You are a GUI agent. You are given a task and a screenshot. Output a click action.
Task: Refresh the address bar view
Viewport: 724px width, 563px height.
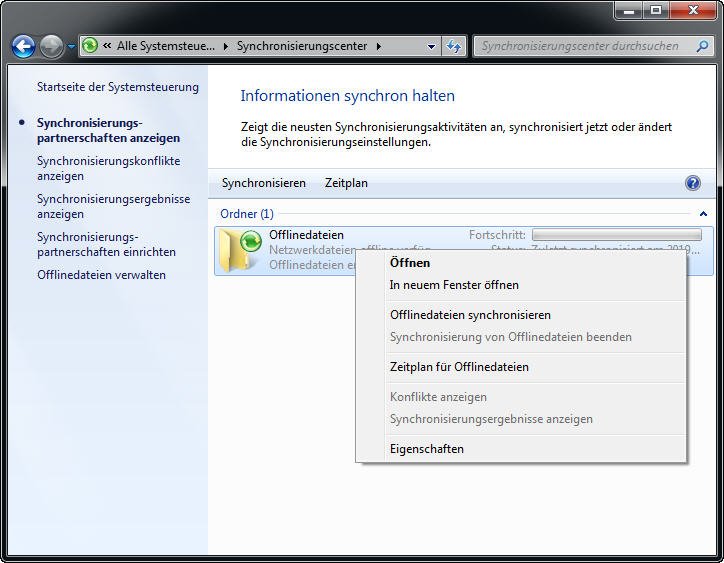click(453, 46)
